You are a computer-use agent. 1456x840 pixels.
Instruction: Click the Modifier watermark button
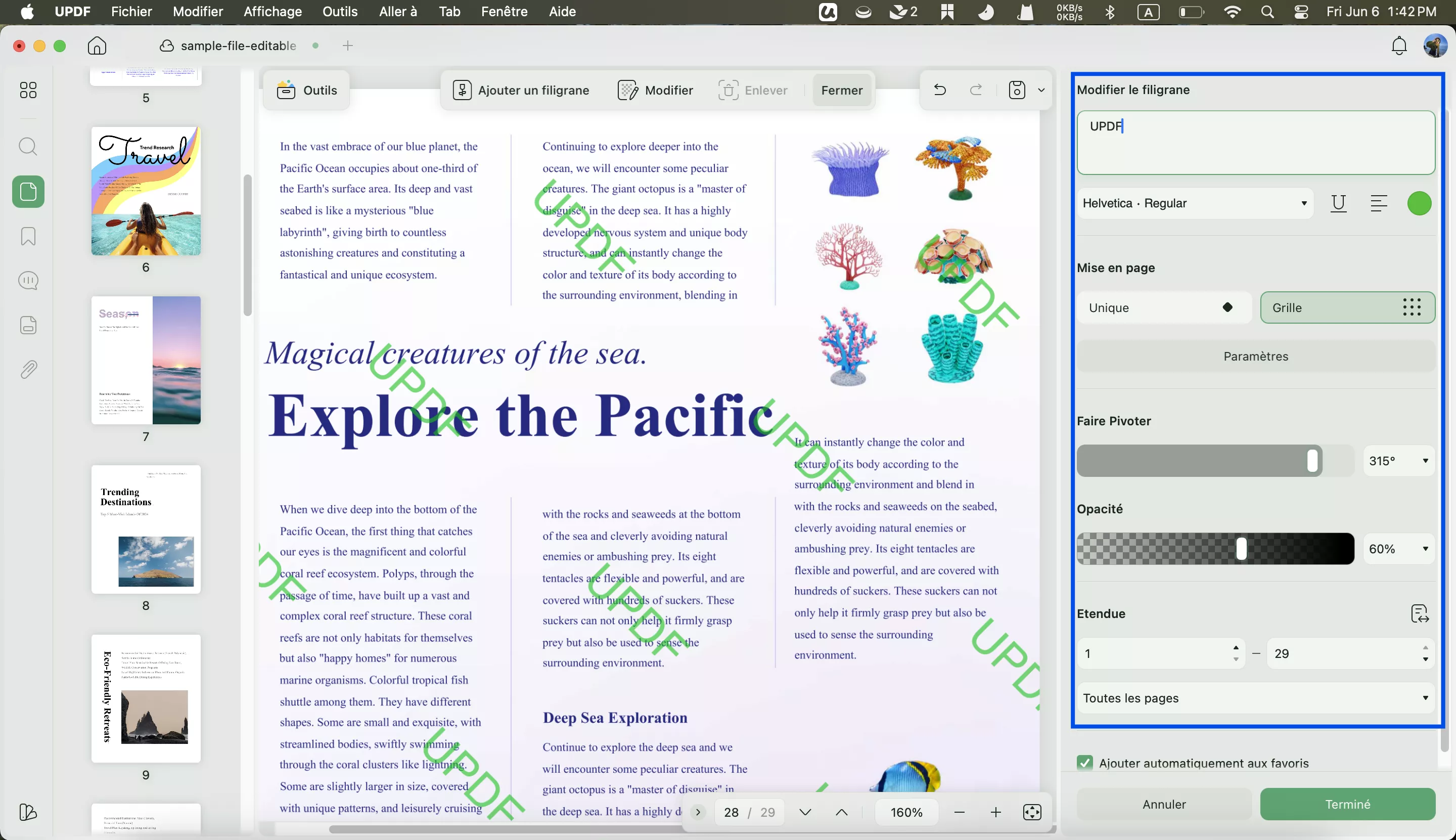pyautogui.click(x=656, y=90)
